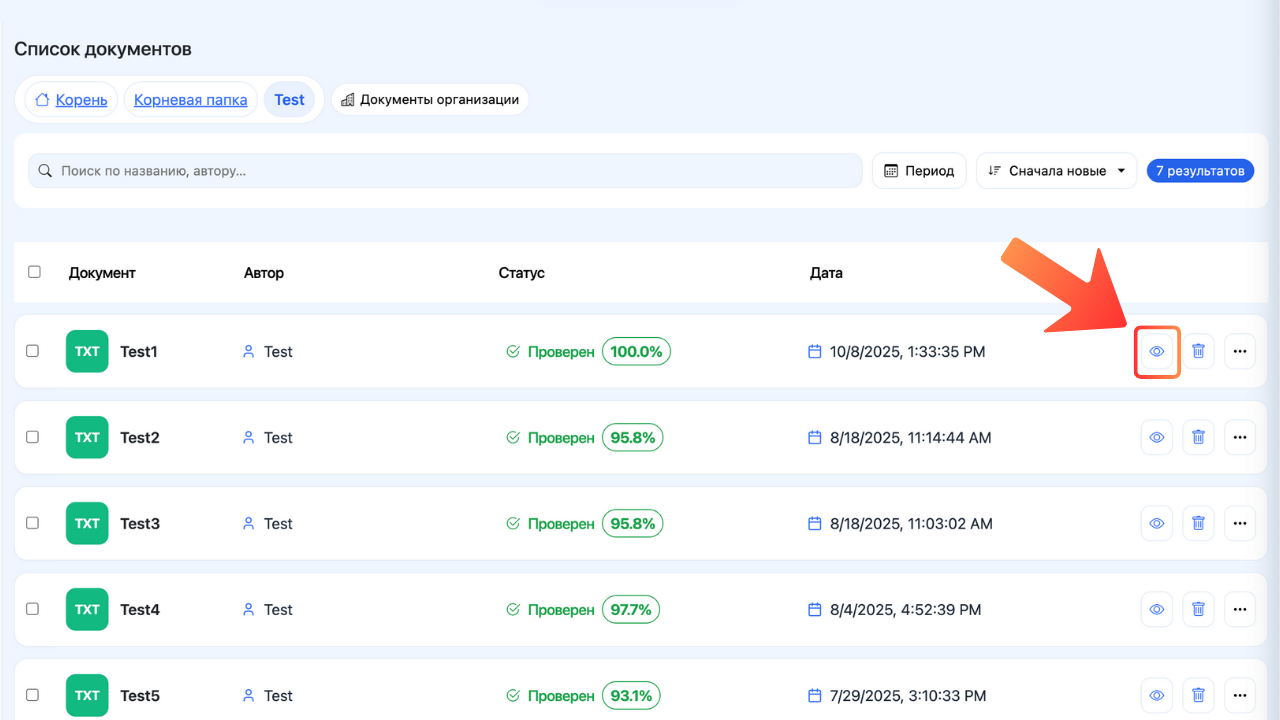Go to the "Корень" breadcrumb
Screen dimensions: 1280x720
(71, 100)
